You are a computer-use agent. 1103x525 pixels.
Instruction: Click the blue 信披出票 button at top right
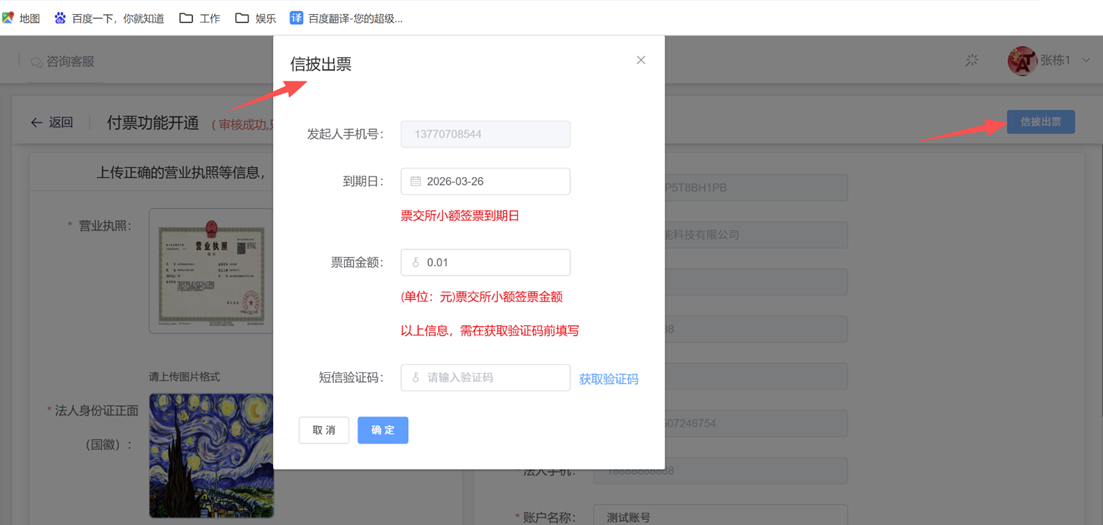[1040, 122]
